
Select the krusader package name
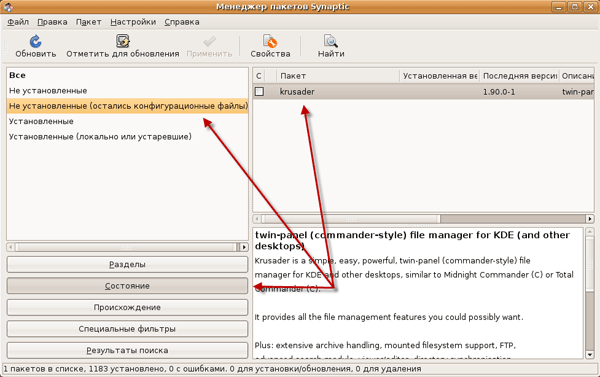[297, 92]
